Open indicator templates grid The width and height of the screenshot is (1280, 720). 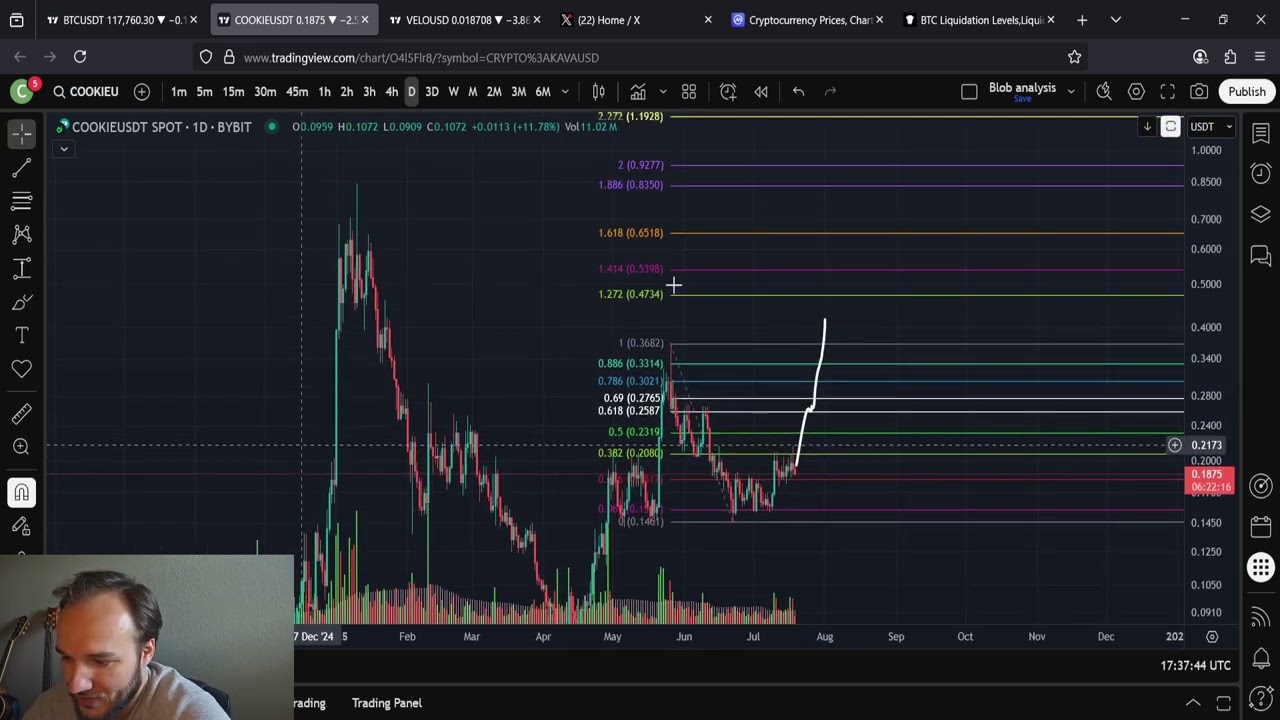[689, 92]
